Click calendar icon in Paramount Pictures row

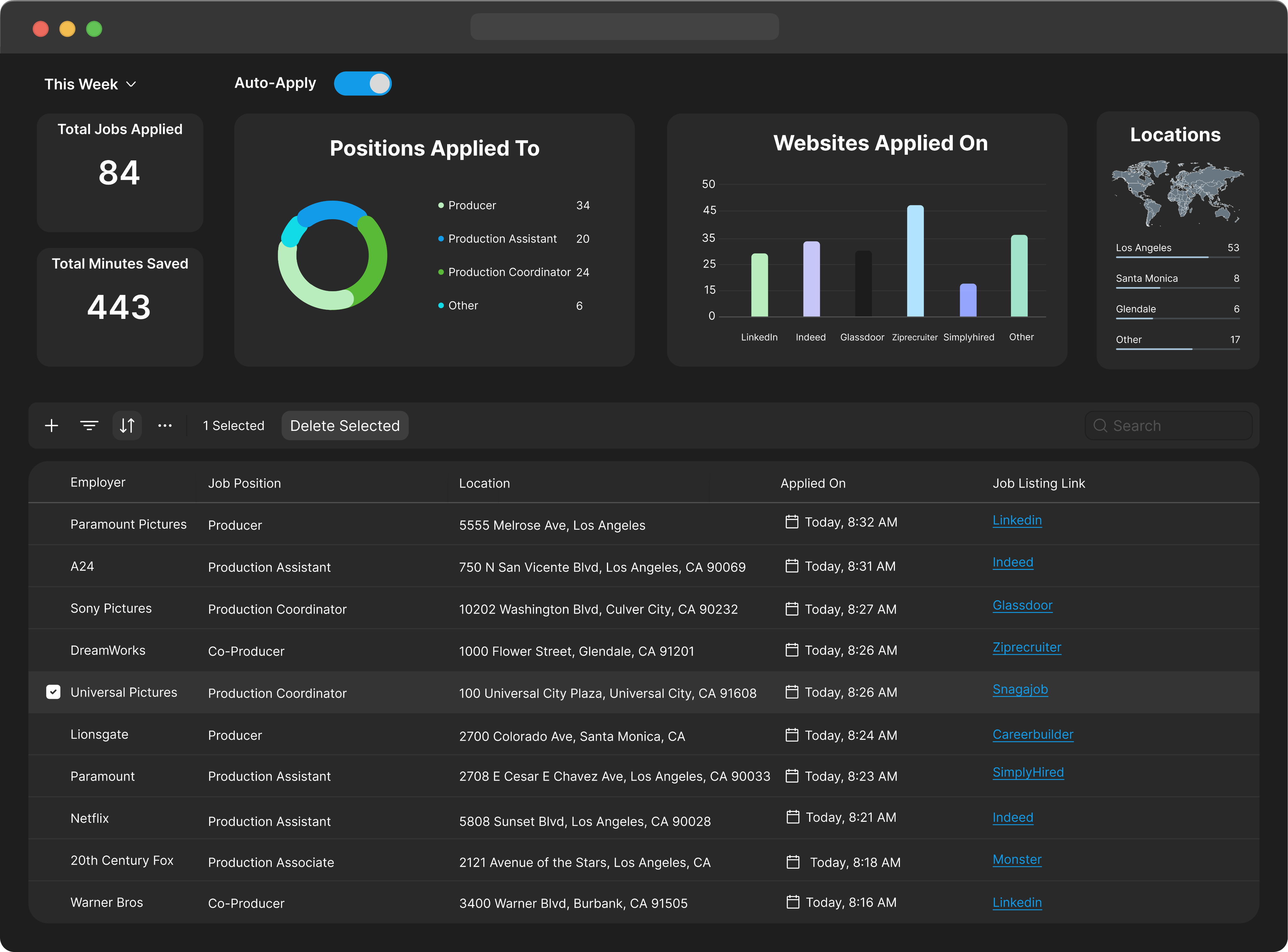(x=792, y=522)
